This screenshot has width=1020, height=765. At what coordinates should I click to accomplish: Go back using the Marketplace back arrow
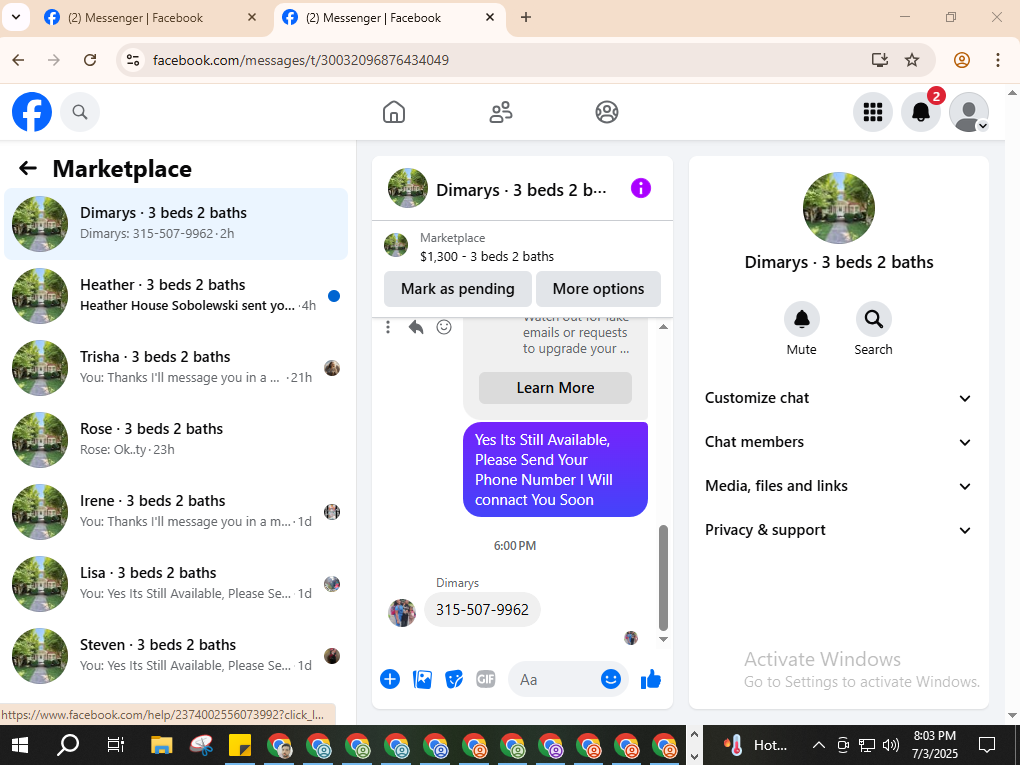pyautogui.click(x=27, y=168)
